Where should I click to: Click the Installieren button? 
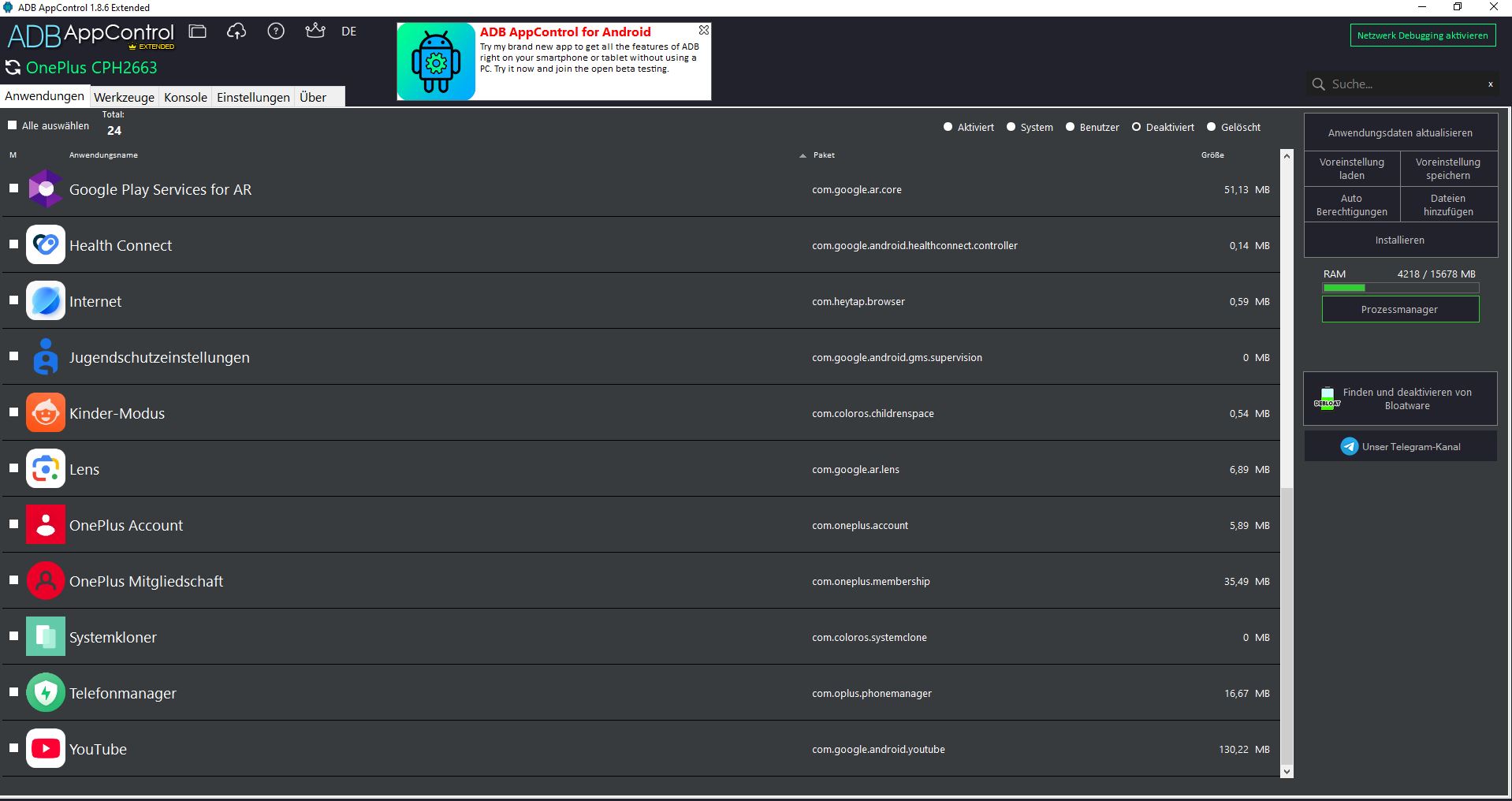(1400, 240)
